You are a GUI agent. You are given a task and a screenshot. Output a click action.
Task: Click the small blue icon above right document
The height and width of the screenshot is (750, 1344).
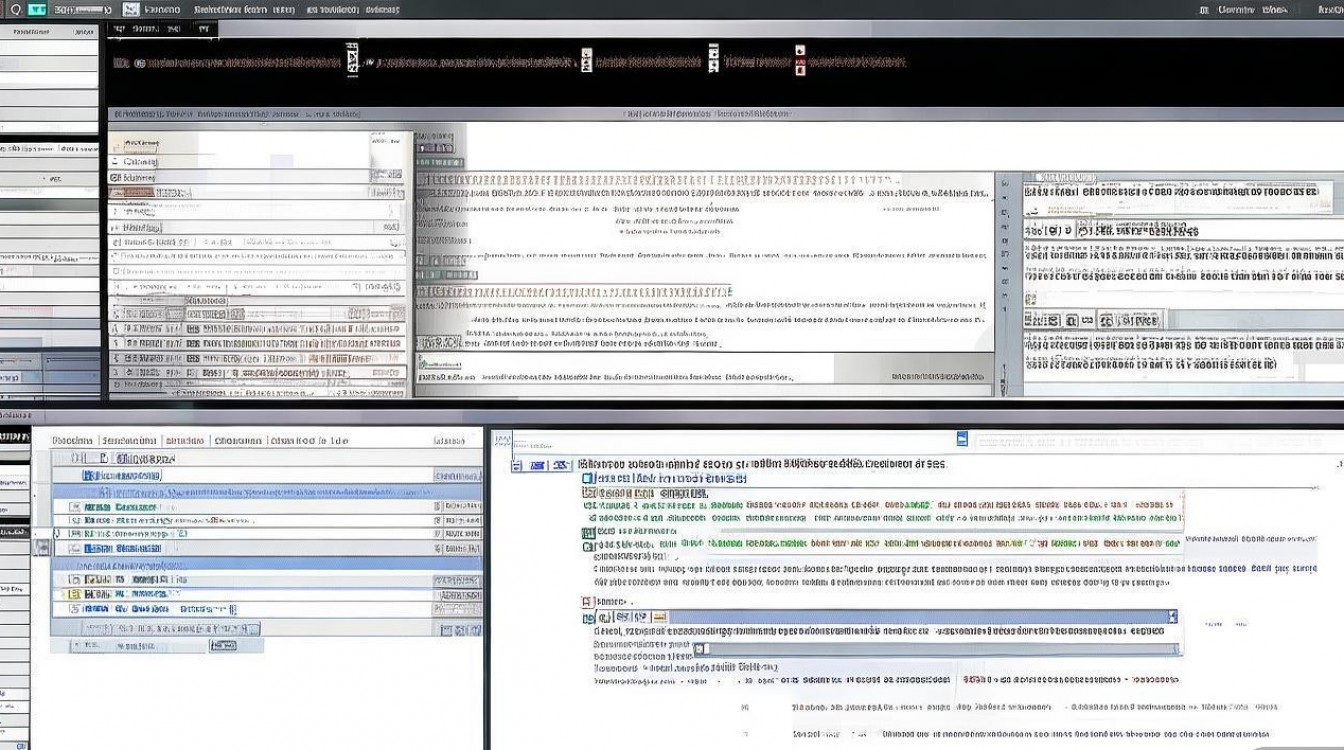[x=962, y=439]
